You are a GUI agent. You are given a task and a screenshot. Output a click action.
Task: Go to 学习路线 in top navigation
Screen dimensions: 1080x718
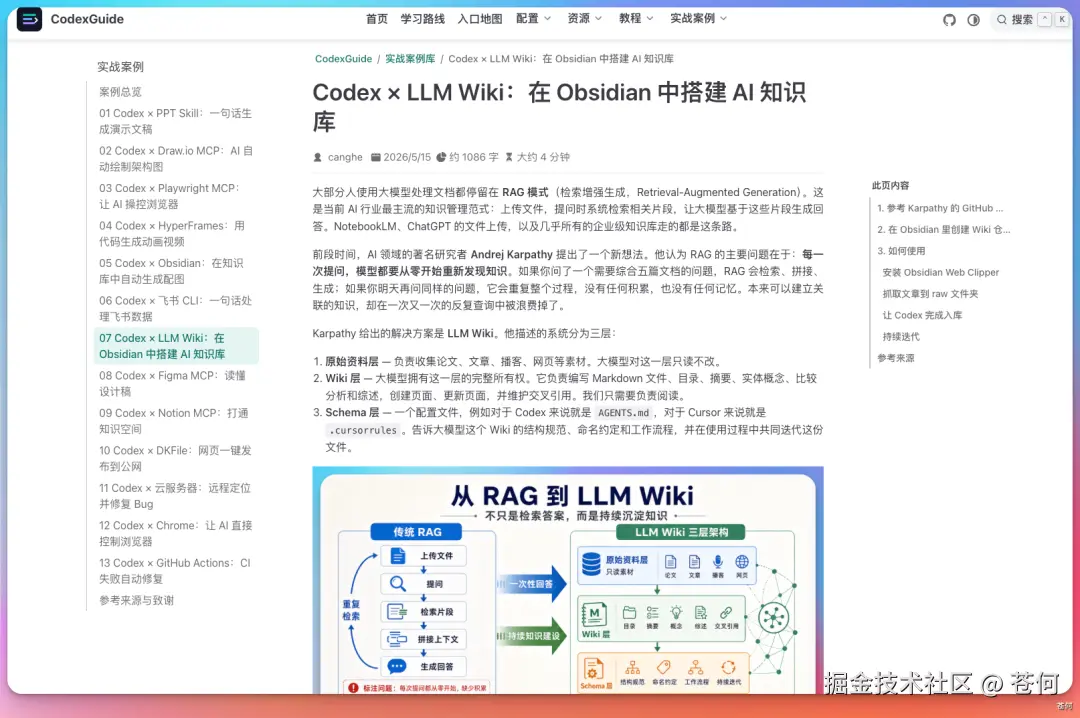[422, 19]
